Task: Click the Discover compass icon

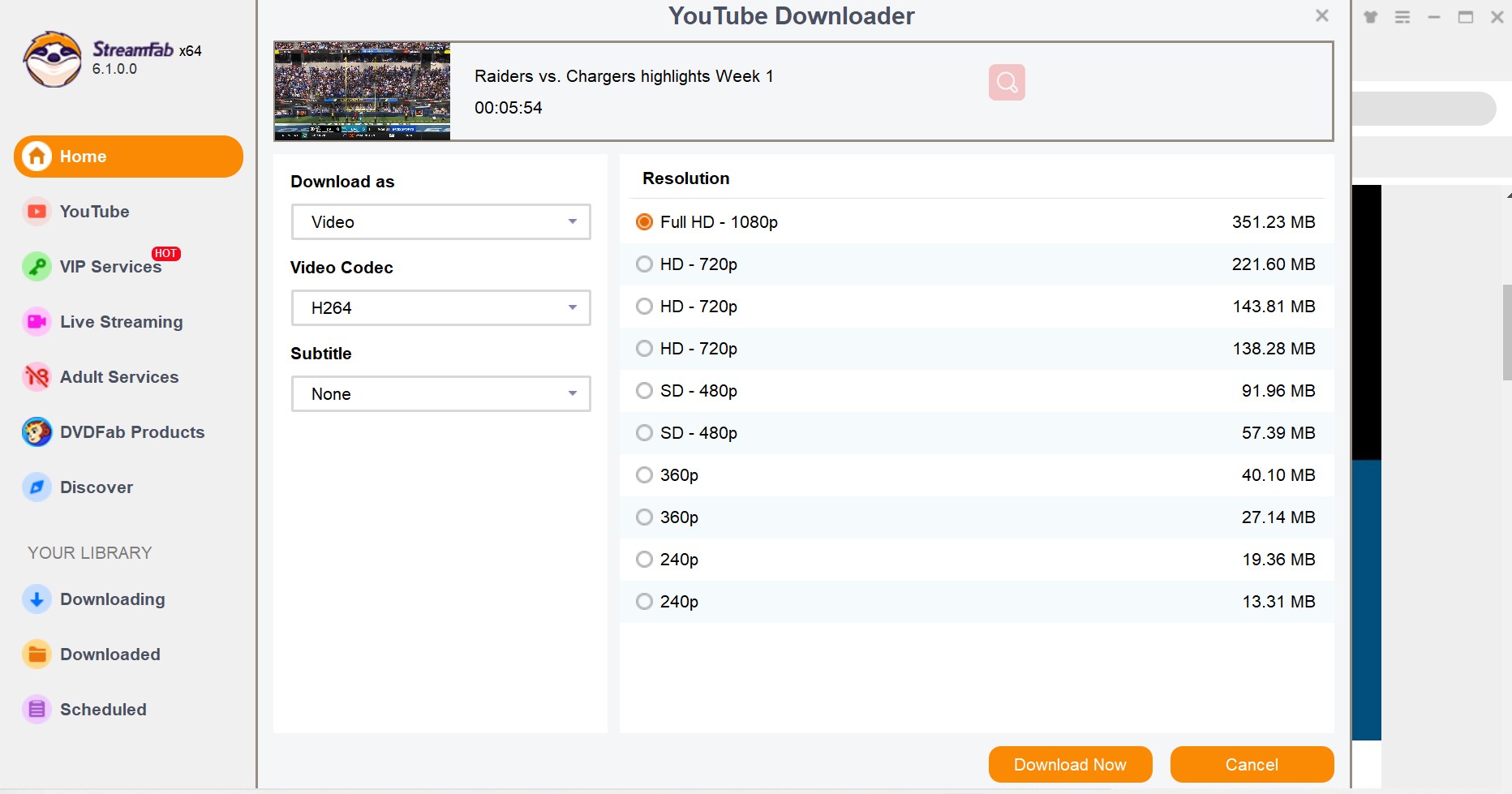Action: point(37,487)
